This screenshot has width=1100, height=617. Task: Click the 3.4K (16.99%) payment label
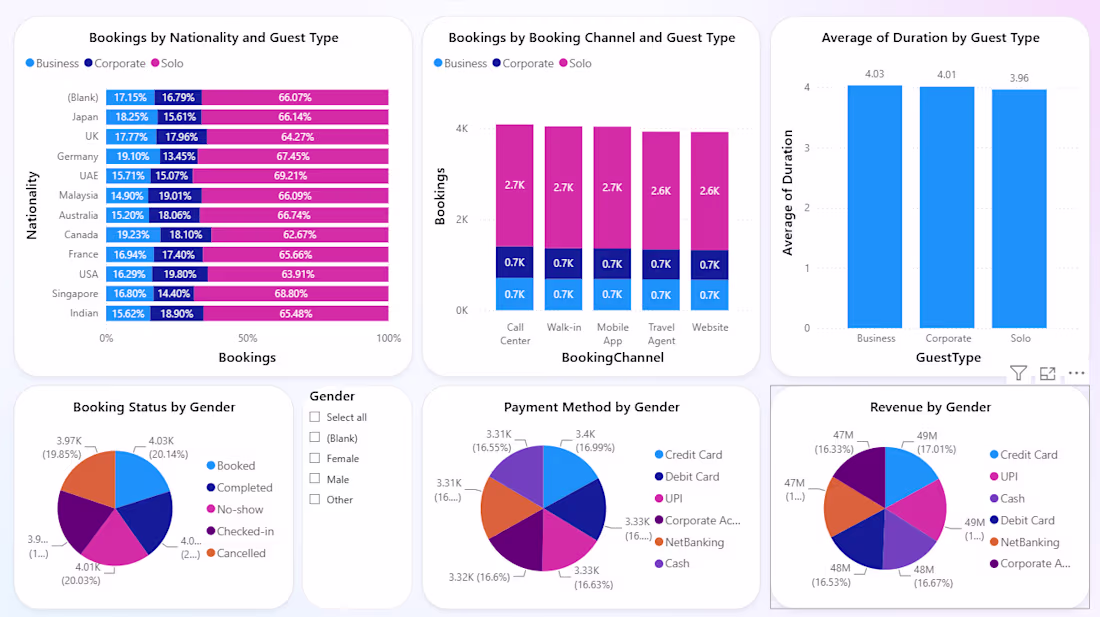click(x=594, y=440)
